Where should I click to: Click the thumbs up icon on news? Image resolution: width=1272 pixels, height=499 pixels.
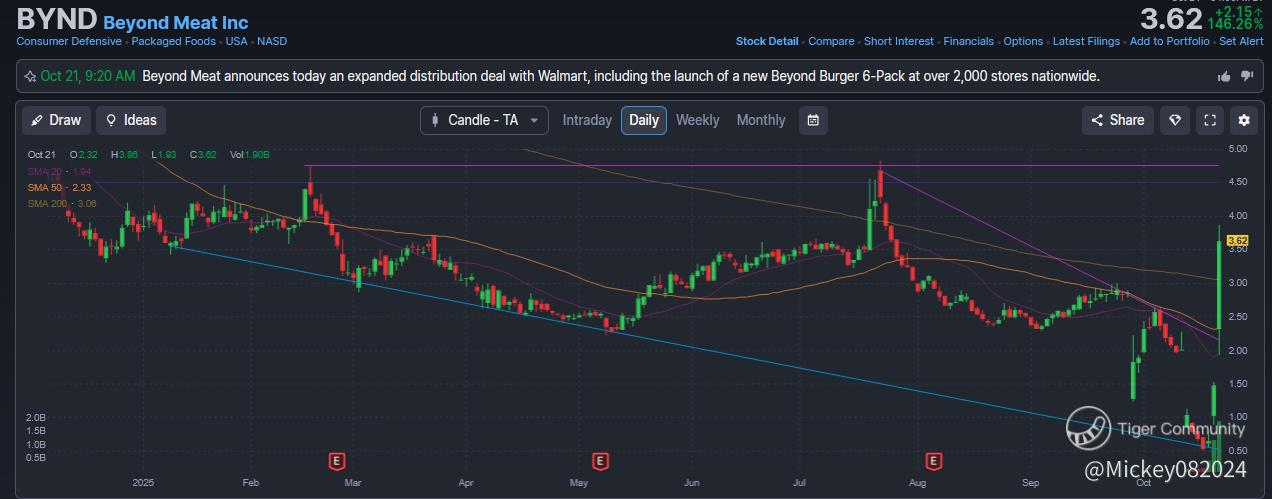click(1224, 76)
